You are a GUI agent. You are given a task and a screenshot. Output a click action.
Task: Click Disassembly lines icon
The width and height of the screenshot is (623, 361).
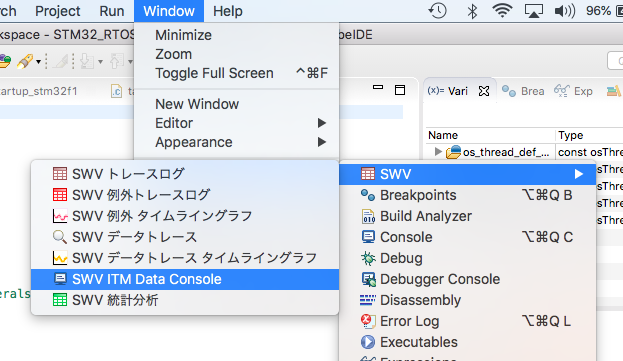tap(368, 300)
